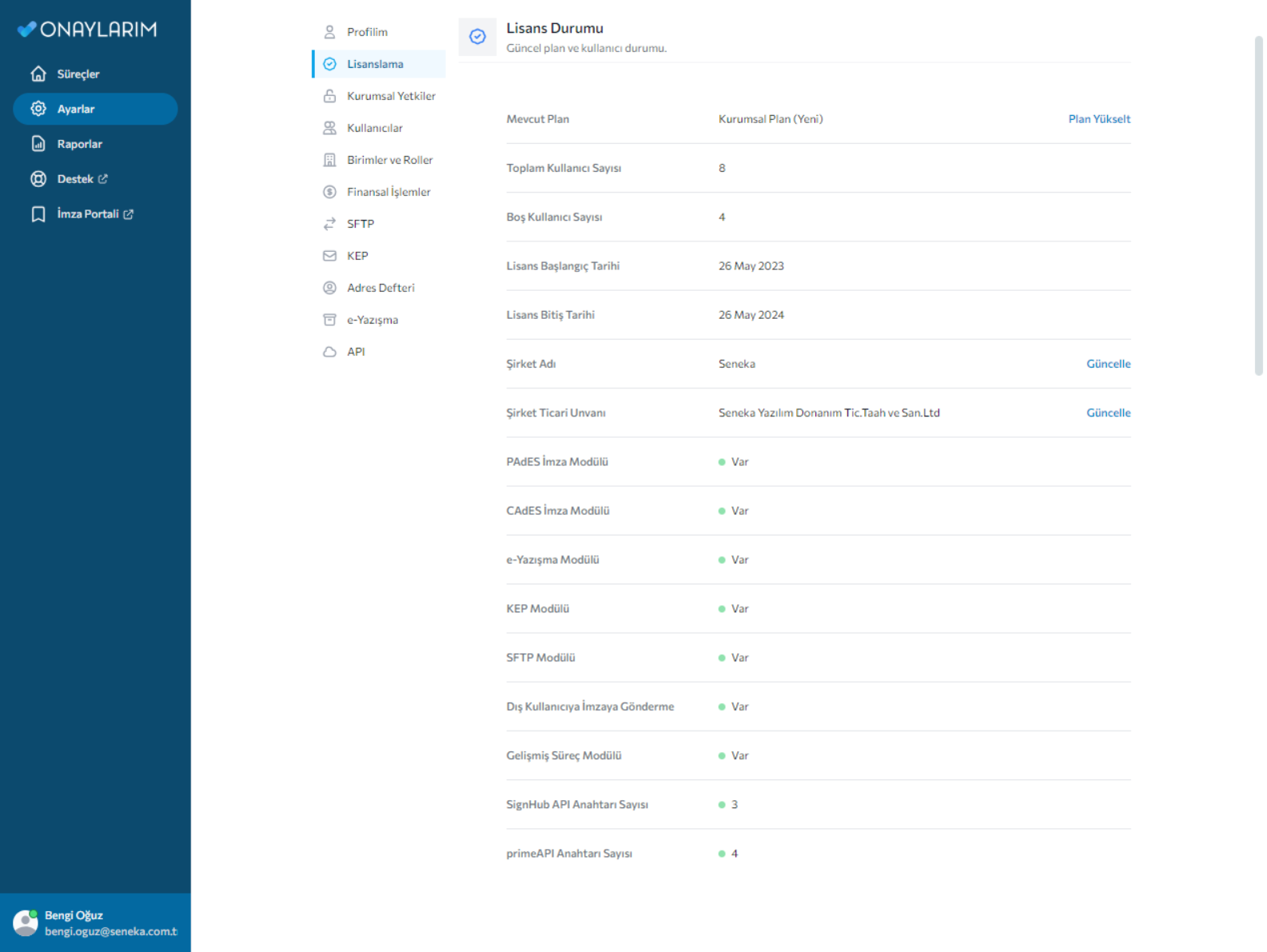1267x952 pixels.
Task: Click the İmza Portalı bookmark icon
Action: tap(38, 214)
